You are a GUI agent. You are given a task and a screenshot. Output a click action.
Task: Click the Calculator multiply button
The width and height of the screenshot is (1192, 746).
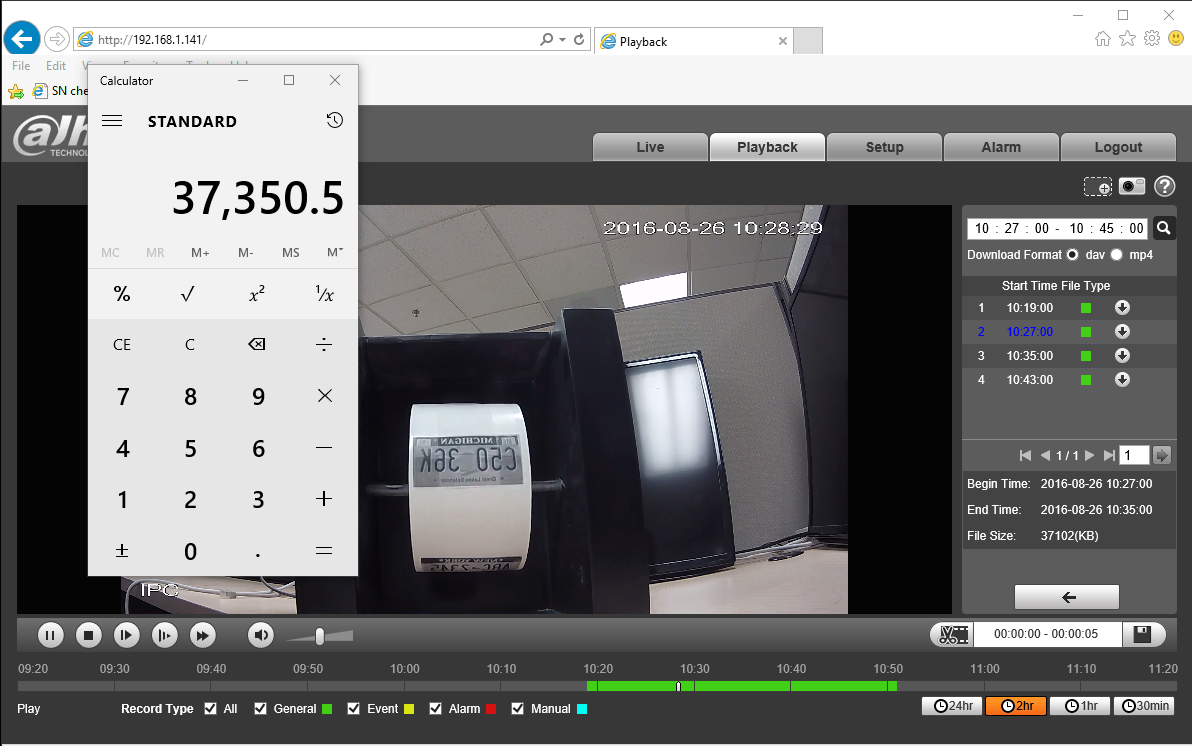pos(324,396)
